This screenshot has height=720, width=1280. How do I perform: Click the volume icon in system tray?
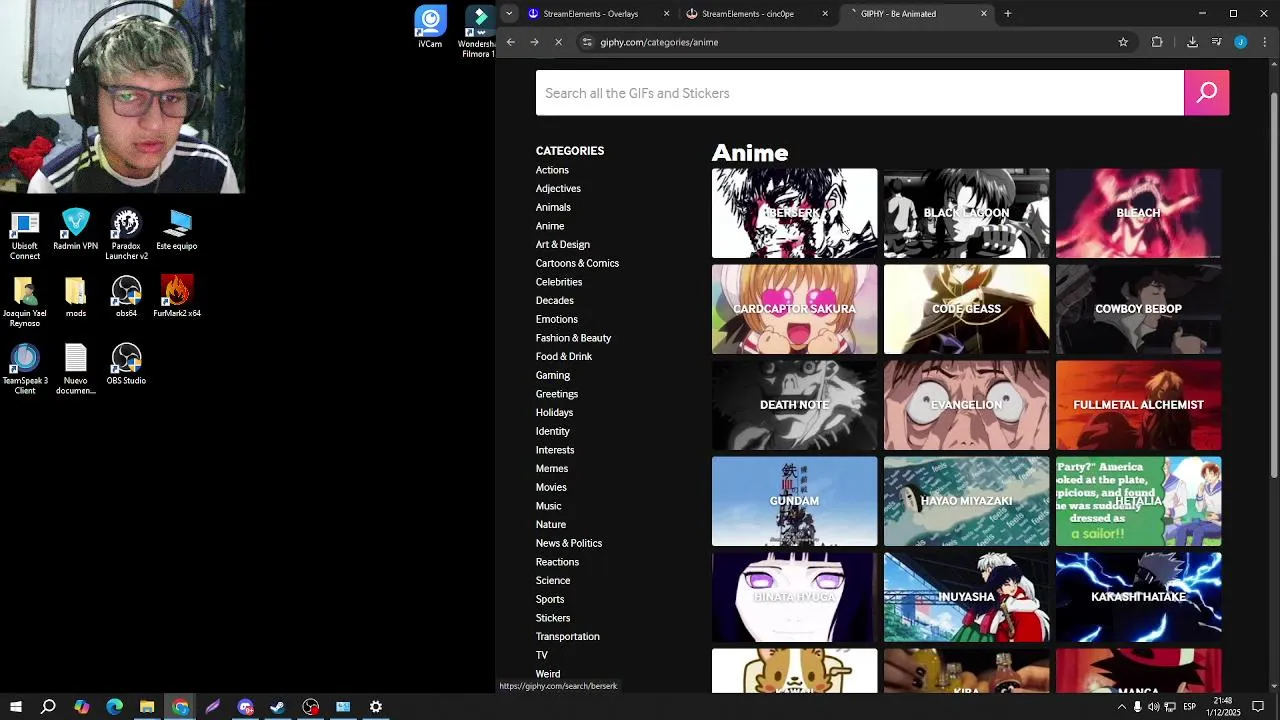[x=1153, y=707]
